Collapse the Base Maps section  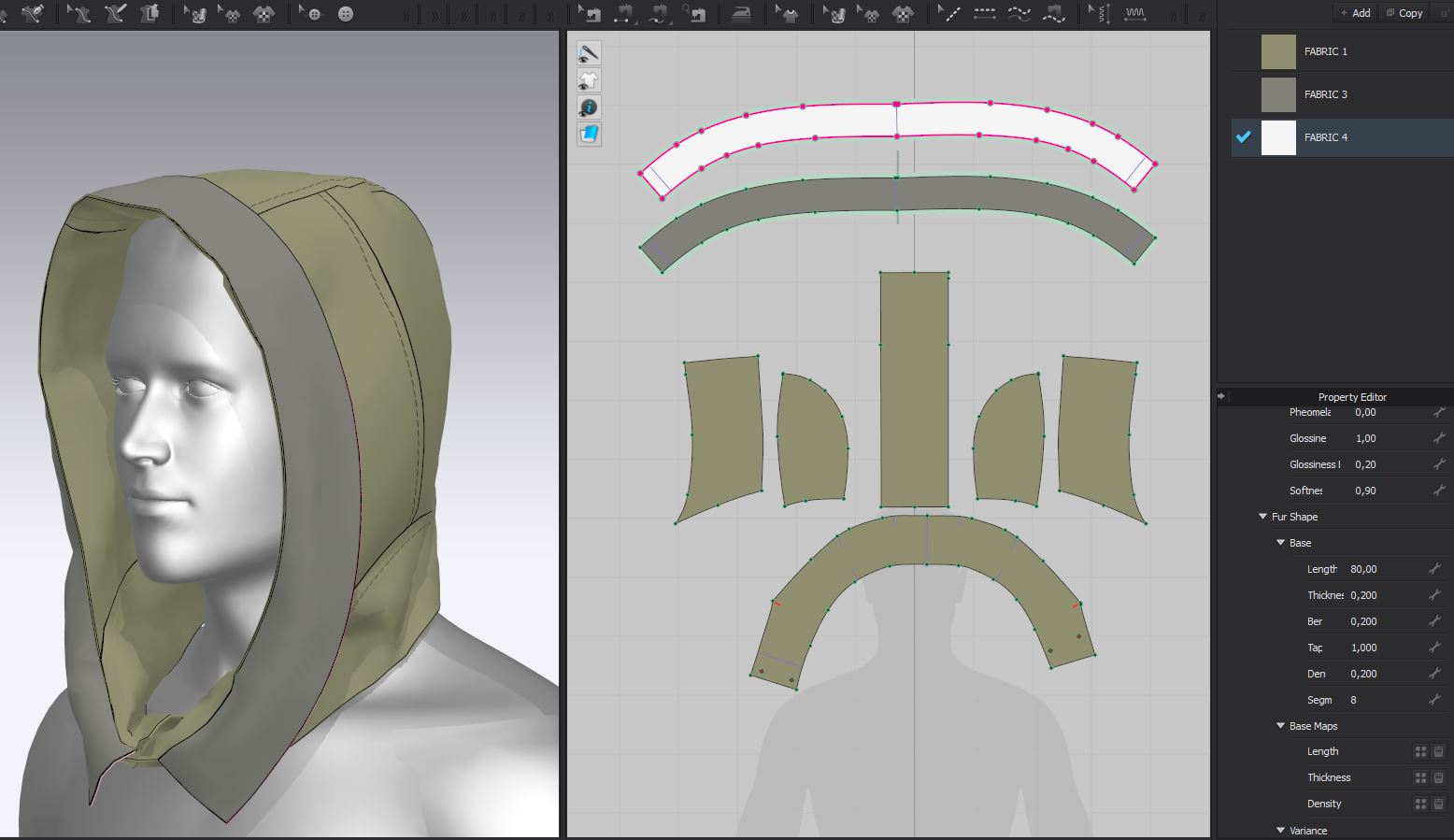(x=1281, y=726)
